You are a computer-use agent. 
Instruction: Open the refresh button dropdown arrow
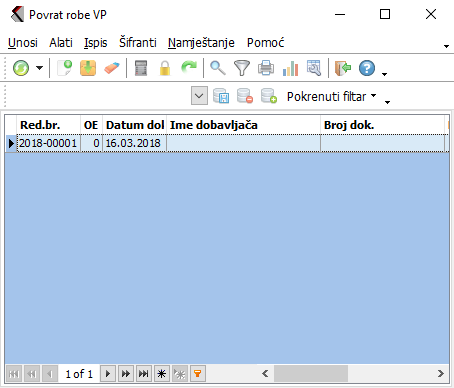(40, 68)
